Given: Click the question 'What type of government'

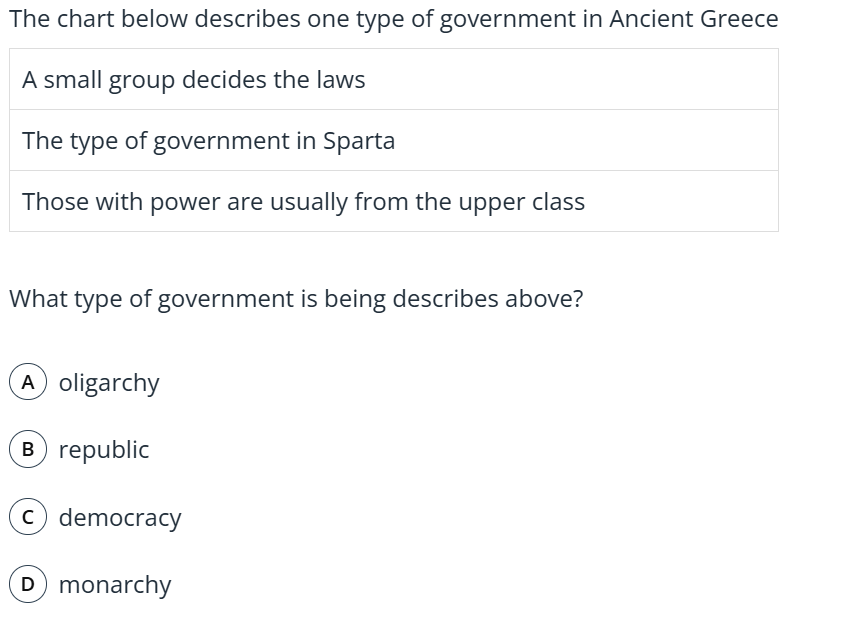Looking at the screenshot, I should coord(296,299).
